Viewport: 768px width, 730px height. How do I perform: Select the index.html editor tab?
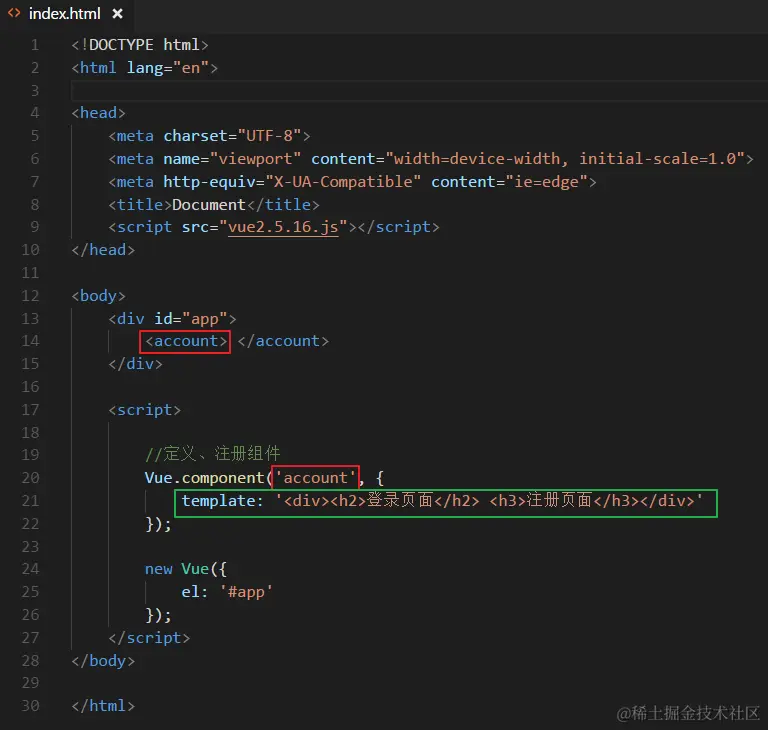pos(66,14)
